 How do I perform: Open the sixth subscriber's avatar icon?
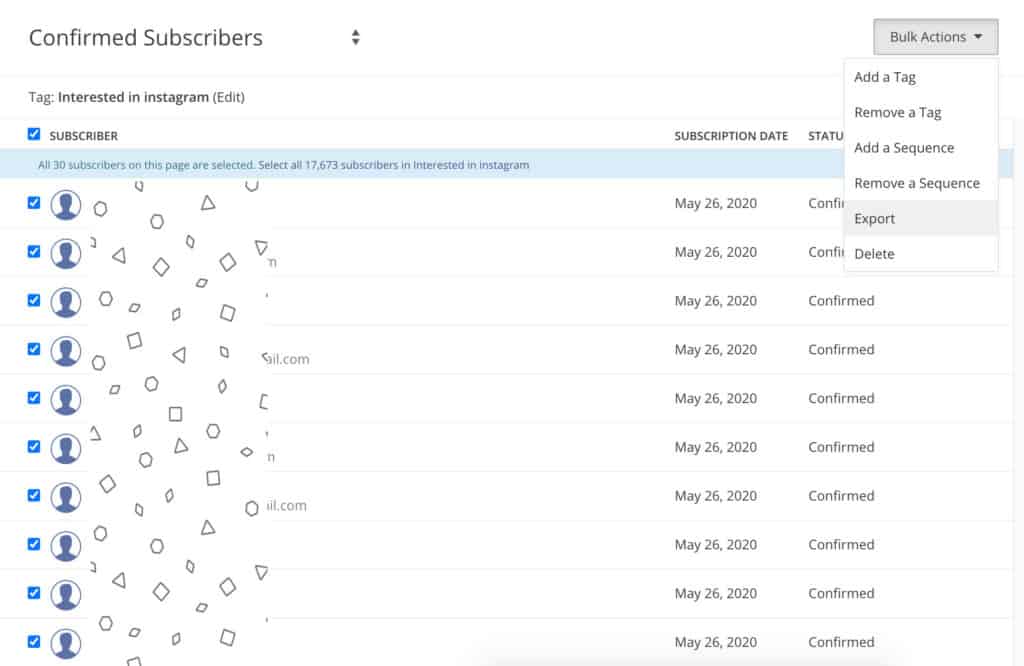tap(66, 449)
